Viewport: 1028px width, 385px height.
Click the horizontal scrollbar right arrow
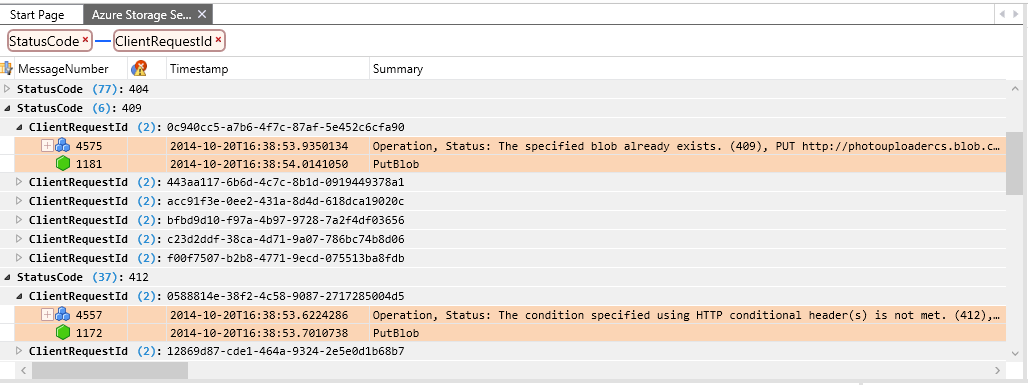tap(998, 371)
